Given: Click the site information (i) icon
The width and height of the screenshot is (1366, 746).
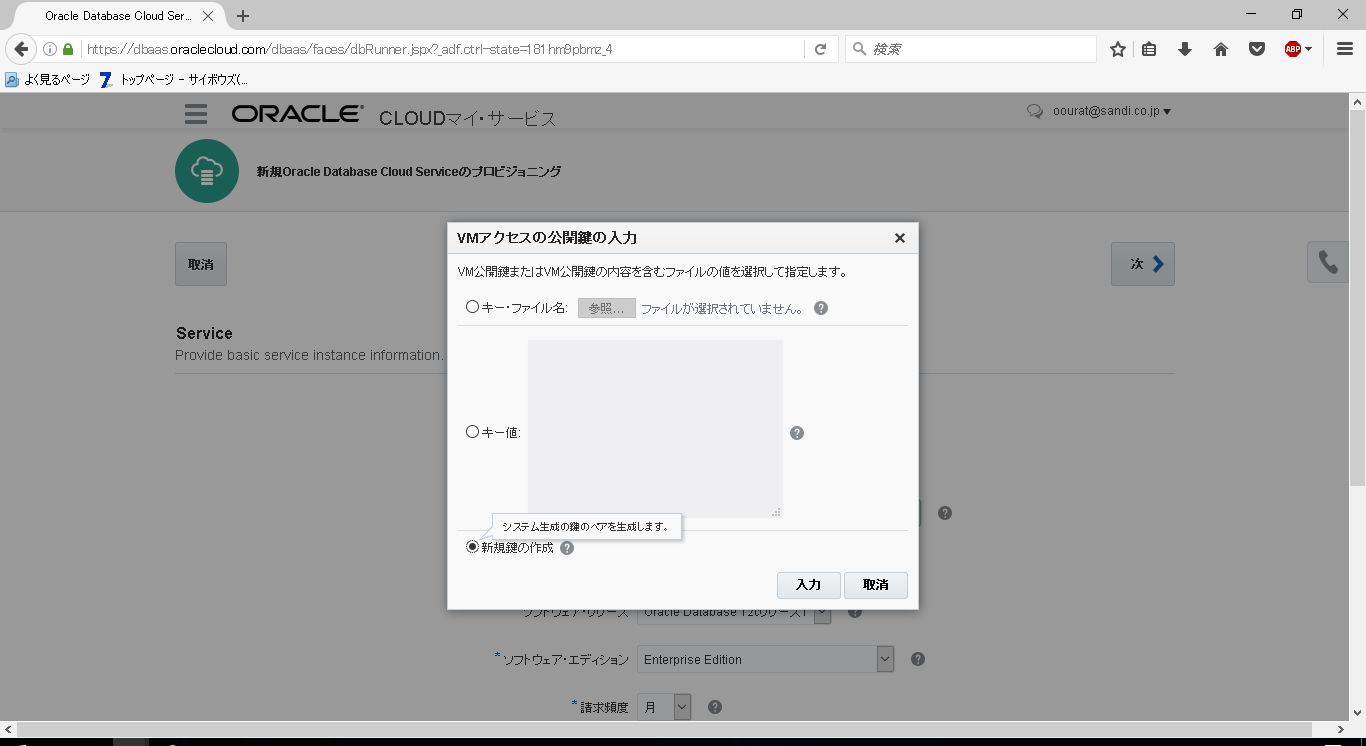Looking at the screenshot, I should (x=50, y=49).
